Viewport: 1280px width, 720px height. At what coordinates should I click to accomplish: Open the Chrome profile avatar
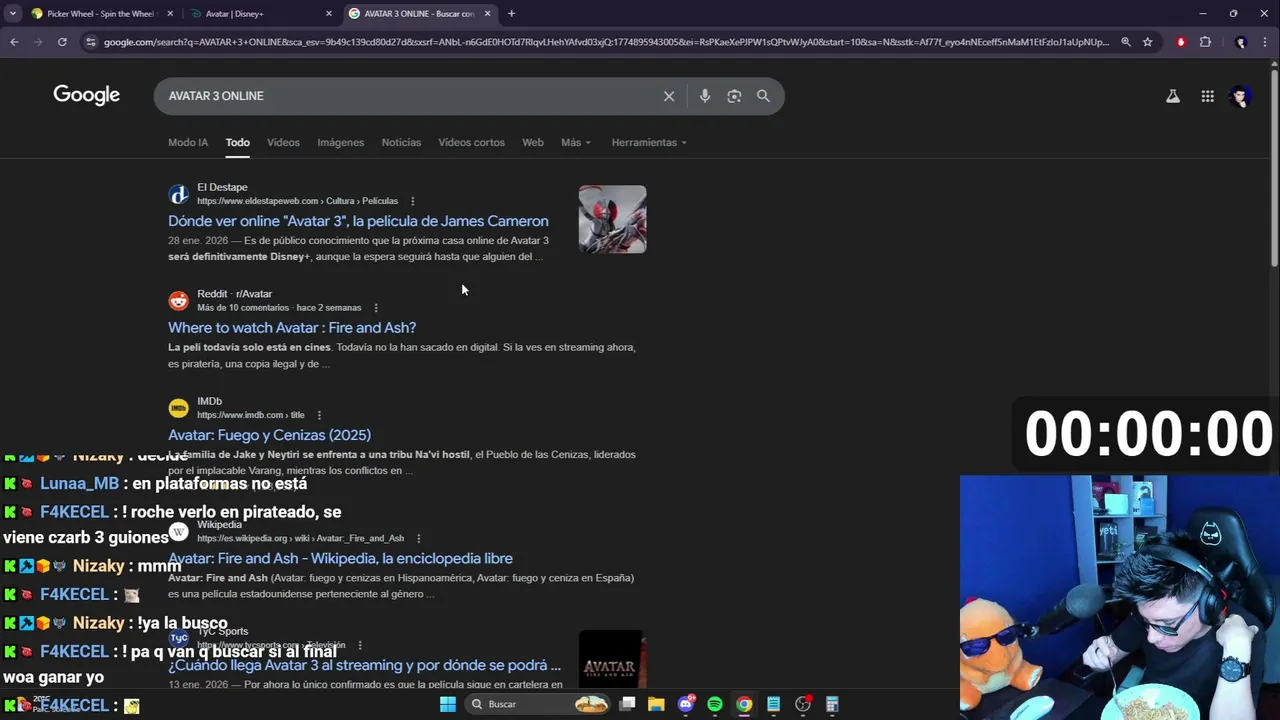1241,42
